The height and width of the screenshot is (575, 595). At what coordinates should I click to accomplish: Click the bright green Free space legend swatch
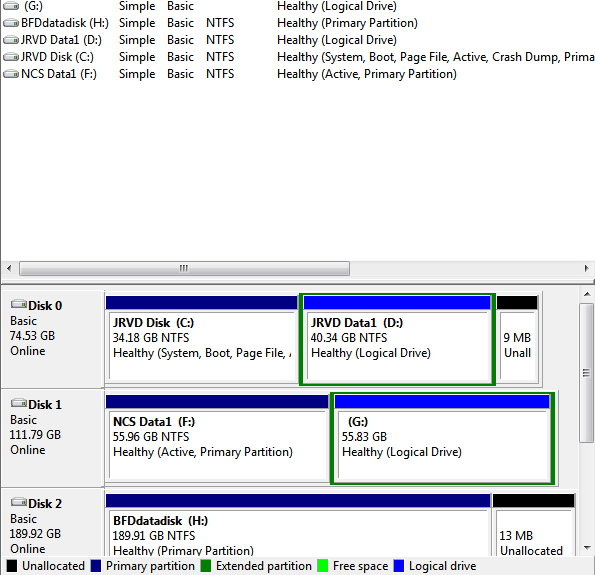323,566
